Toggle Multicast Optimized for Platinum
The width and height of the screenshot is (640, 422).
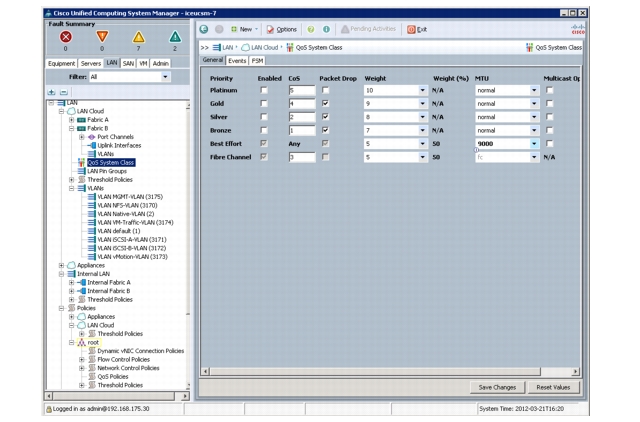(x=550, y=90)
